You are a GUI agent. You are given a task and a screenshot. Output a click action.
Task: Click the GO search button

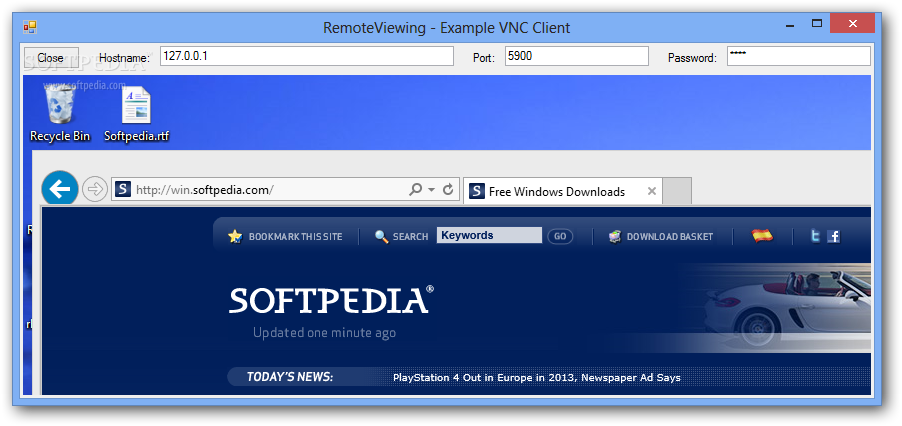[x=560, y=236]
